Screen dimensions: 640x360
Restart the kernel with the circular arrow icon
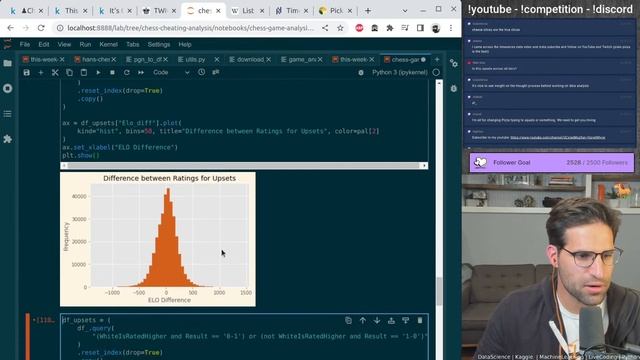(127, 73)
